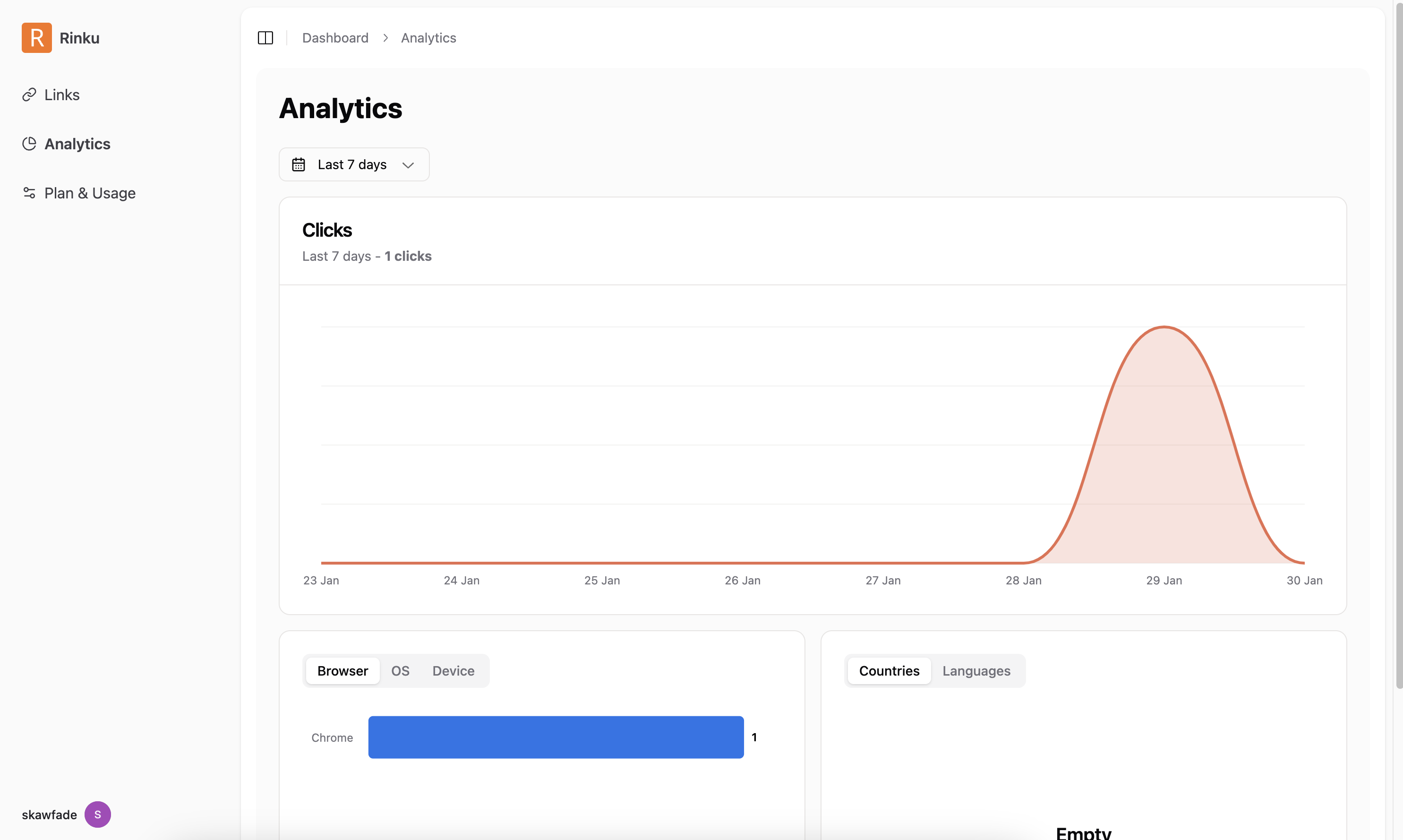Click the 24 Jan axis label

(x=462, y=580)
